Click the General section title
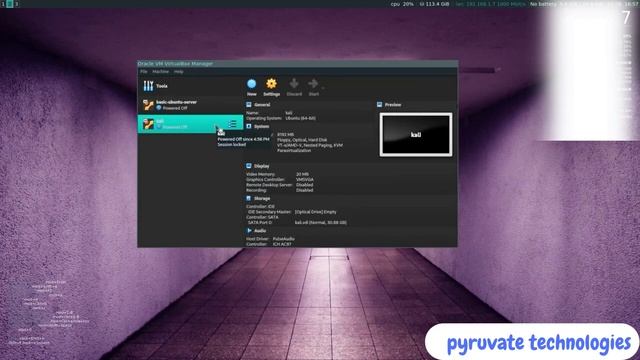 coord(262,105)
